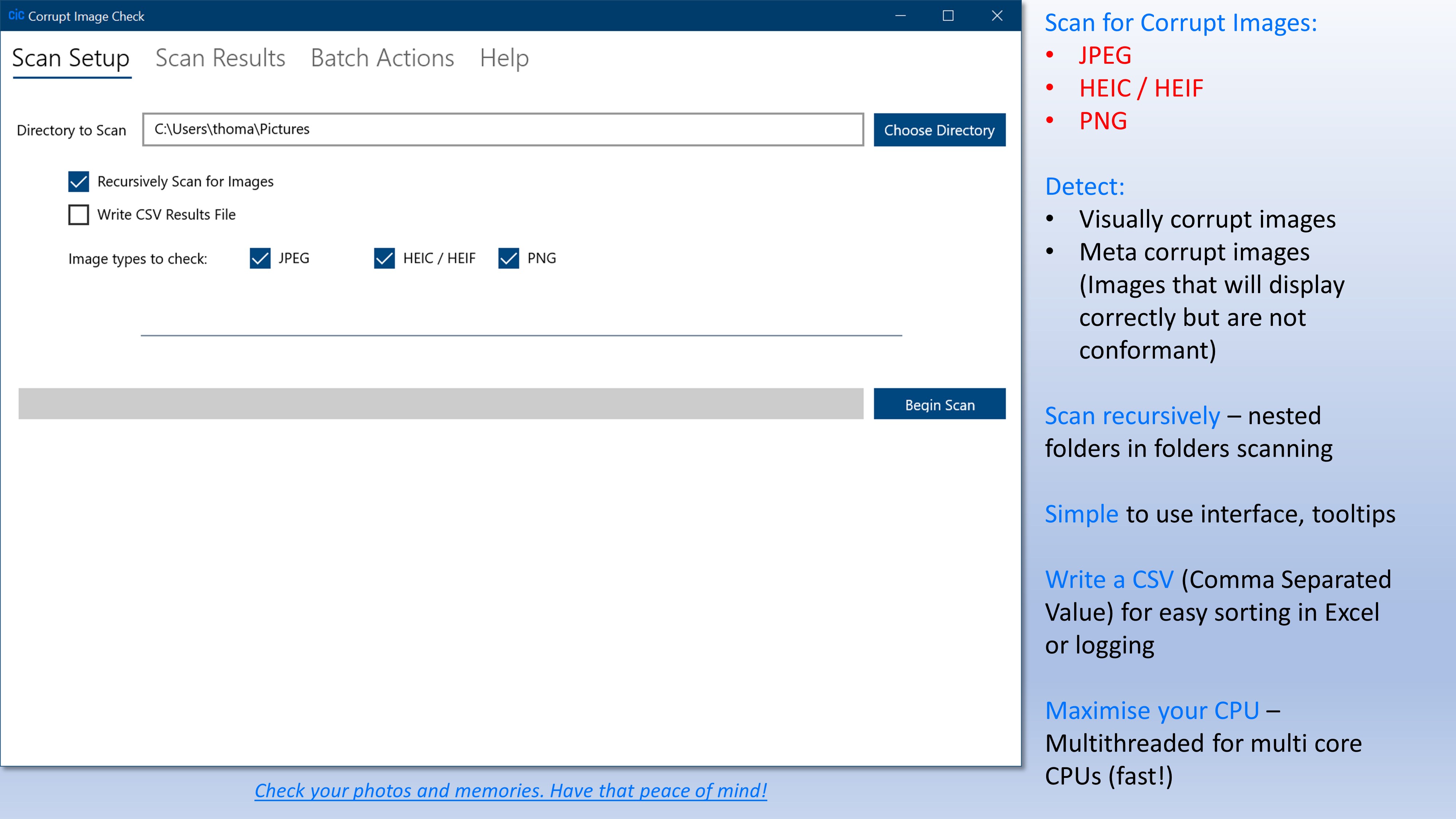Uncheck the HEIC / HEIF image type

pos(384,259)
